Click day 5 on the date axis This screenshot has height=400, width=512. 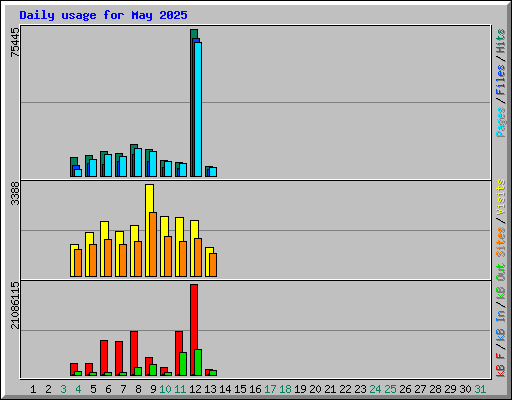point(93,389)
